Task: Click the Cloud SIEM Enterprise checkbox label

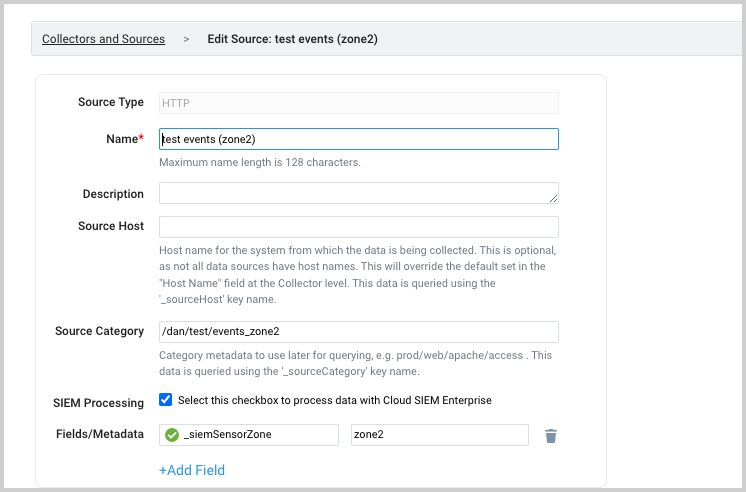Action: (x=334, y=400)
